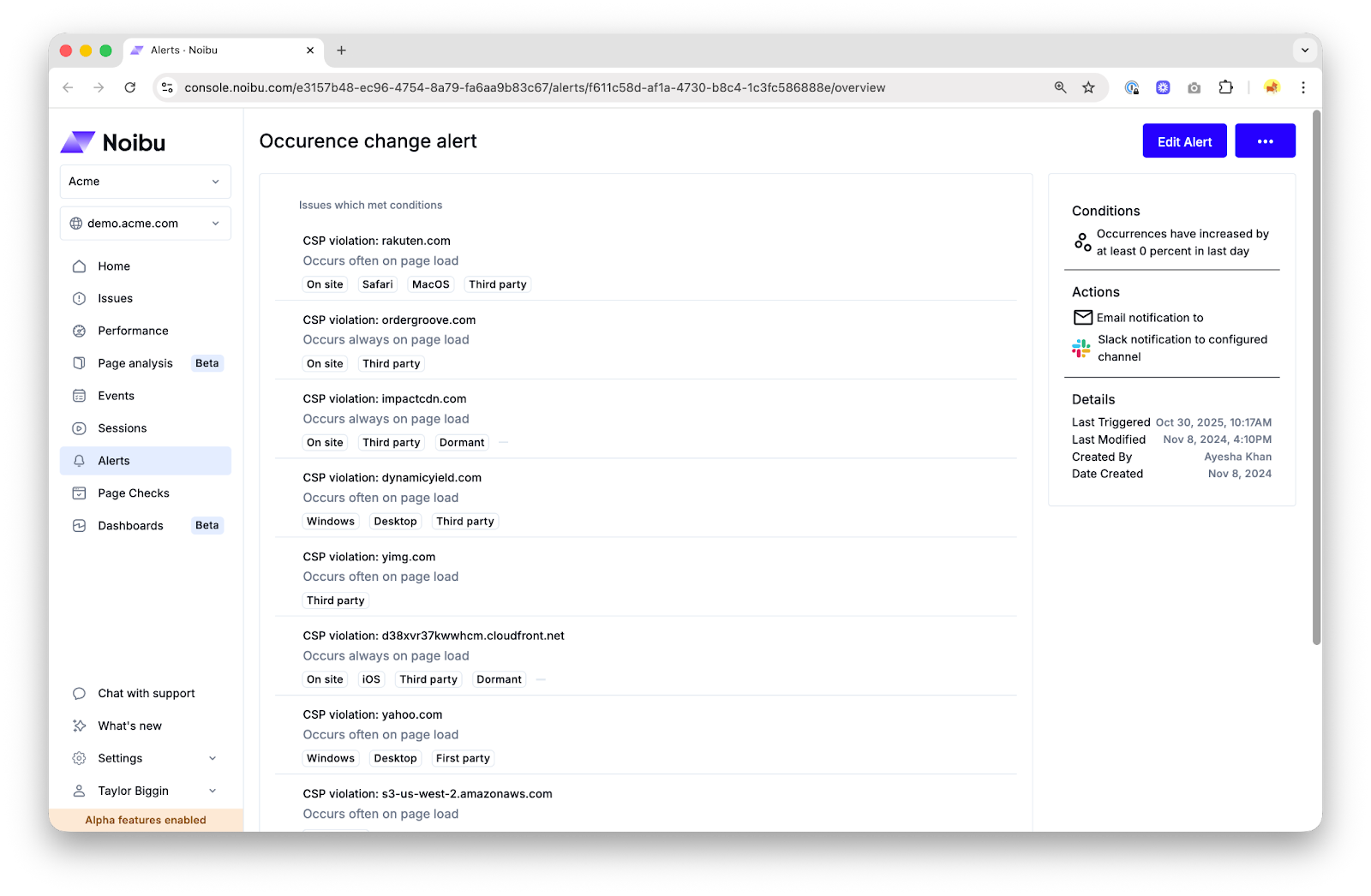Click the page vertical scrollbar
This screenshot has height=896, width=1371.
click(x=1317, y=377)
